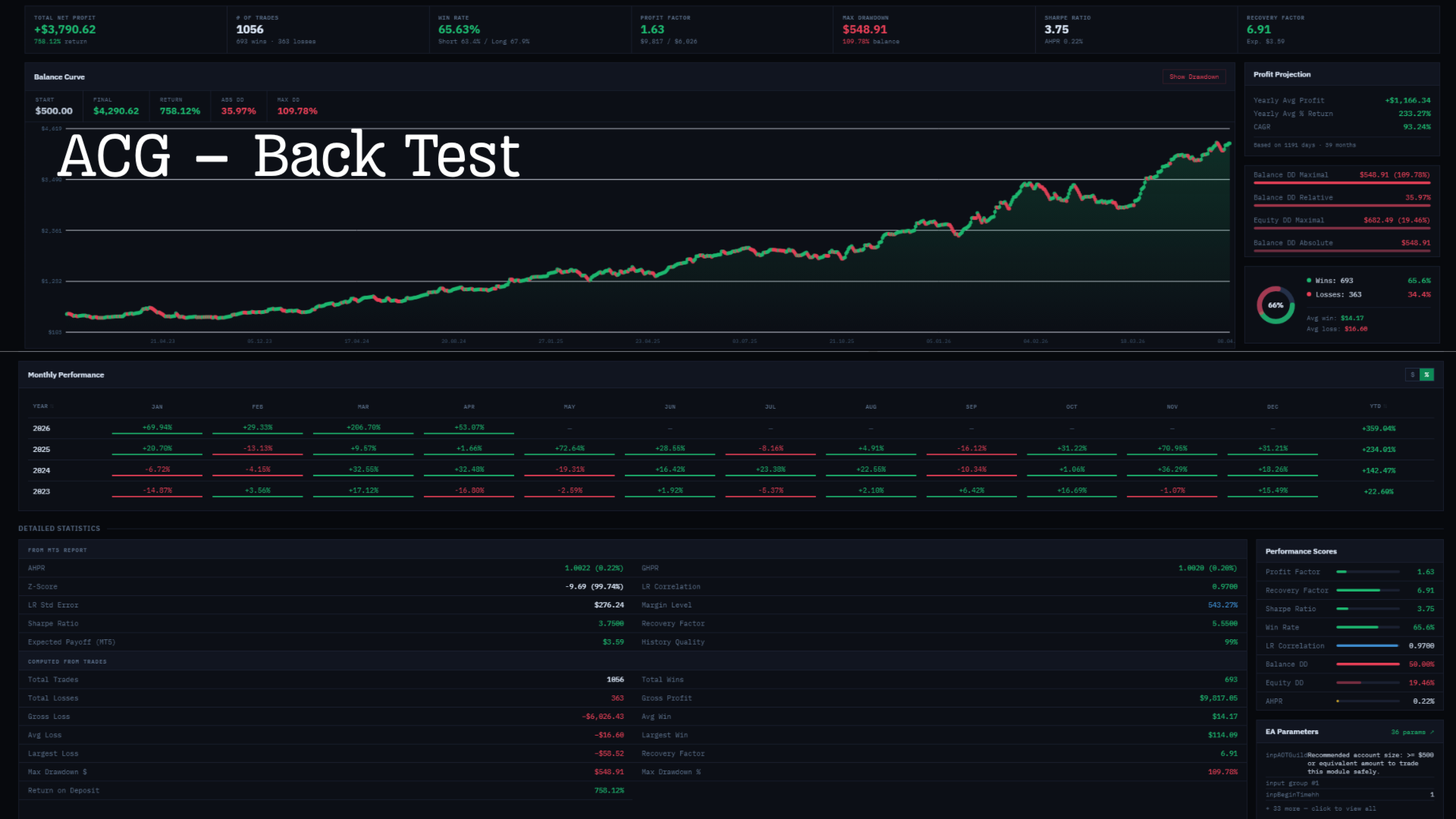Click the Balance DD red score bar
This screenshot has height=819, width=1456.
click(1367, 664)
